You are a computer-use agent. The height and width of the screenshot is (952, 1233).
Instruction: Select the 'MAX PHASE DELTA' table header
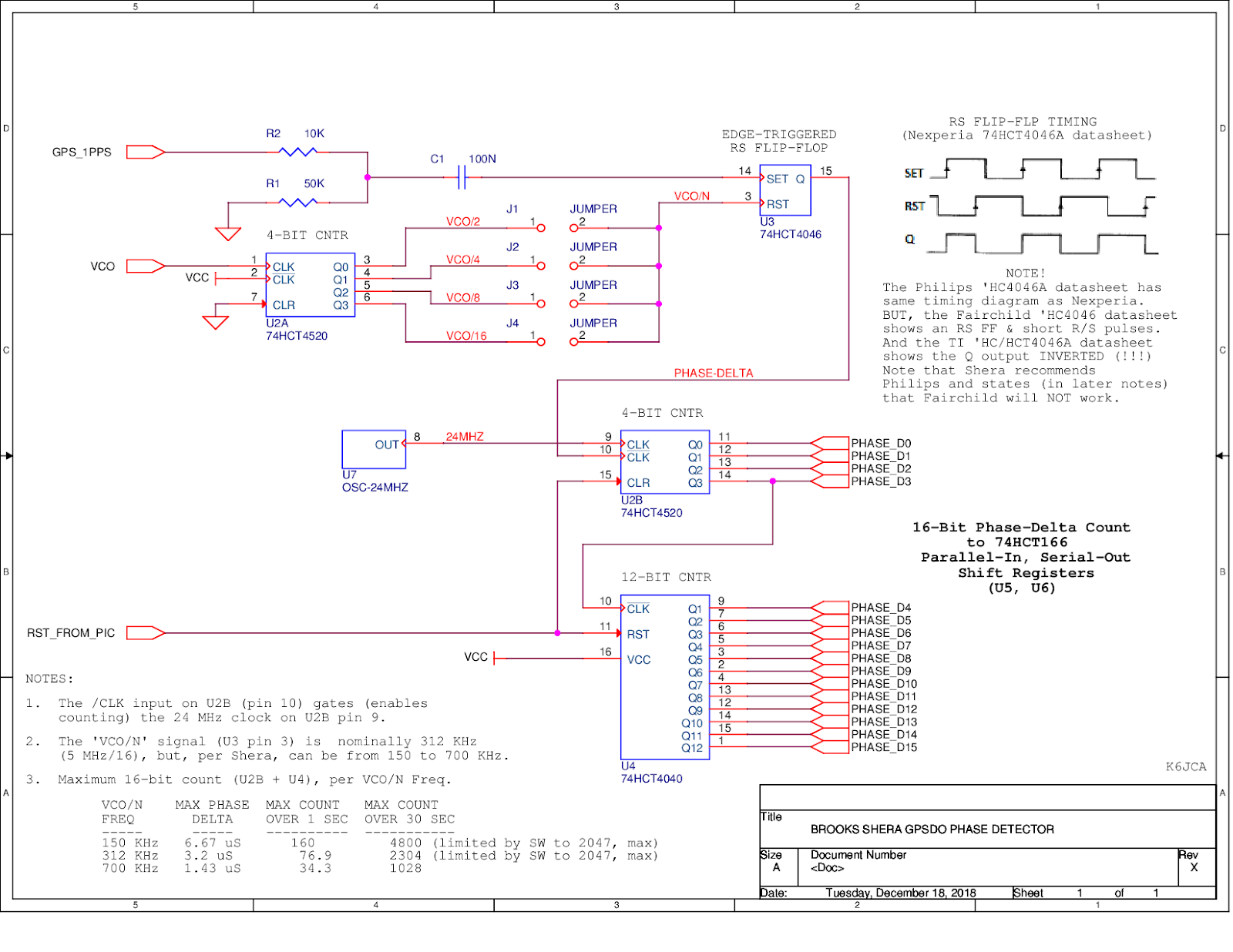(212, 812)
